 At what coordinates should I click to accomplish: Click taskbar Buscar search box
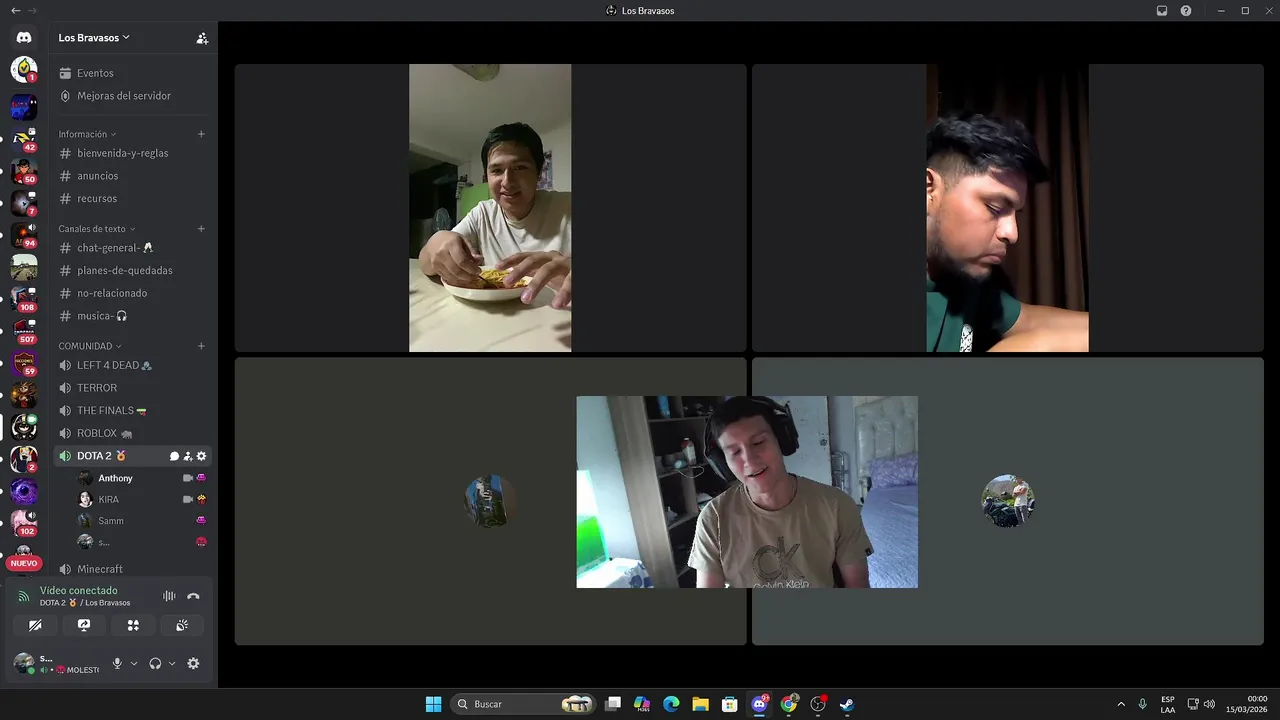523,704
